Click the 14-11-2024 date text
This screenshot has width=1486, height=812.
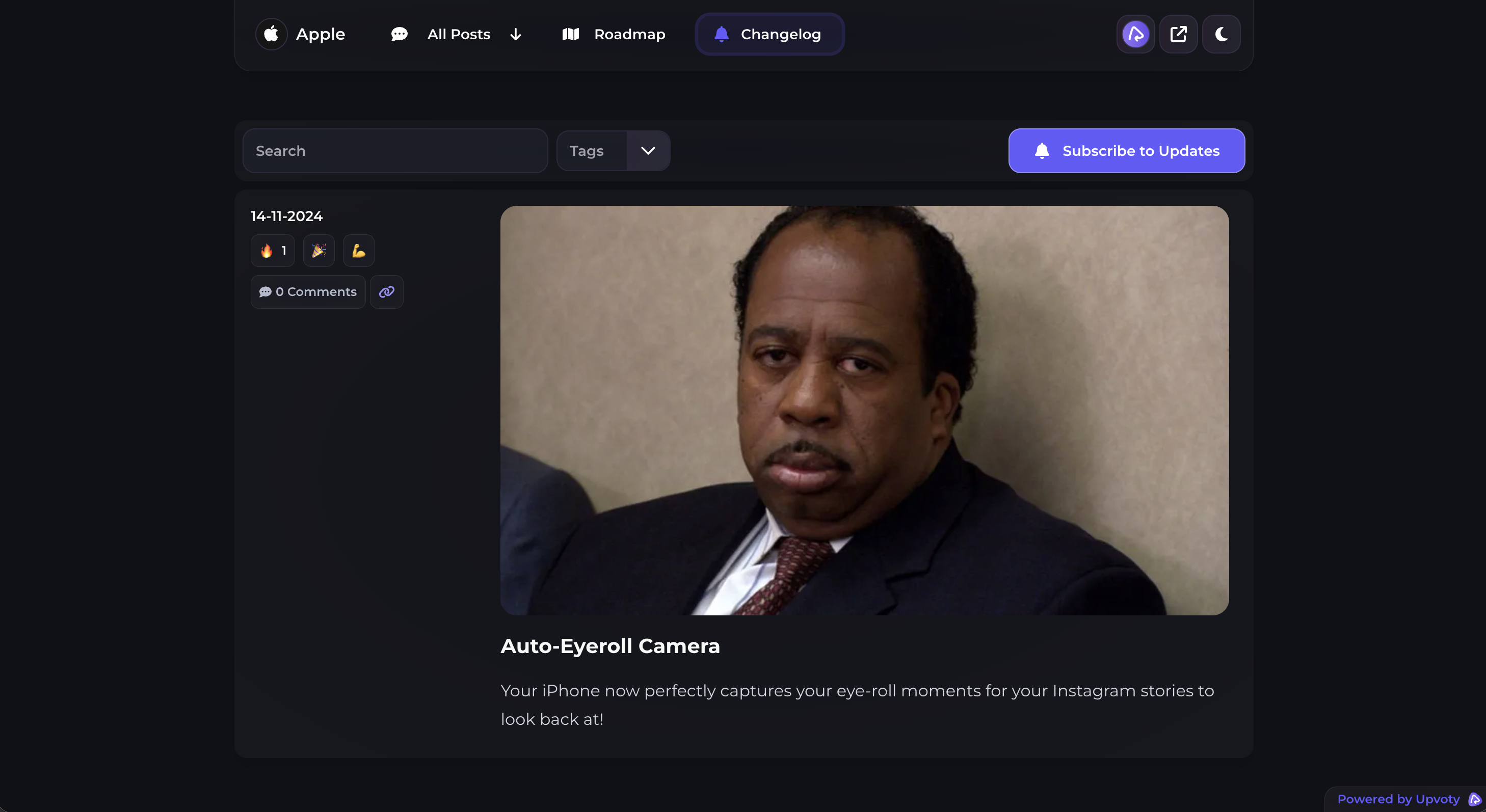pyautogui.click(x=286, y=216)
